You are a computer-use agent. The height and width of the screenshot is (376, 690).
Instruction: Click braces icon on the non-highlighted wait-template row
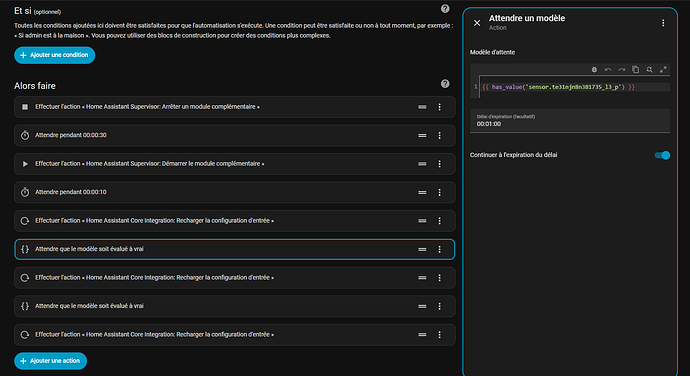[x=25, y=306]
